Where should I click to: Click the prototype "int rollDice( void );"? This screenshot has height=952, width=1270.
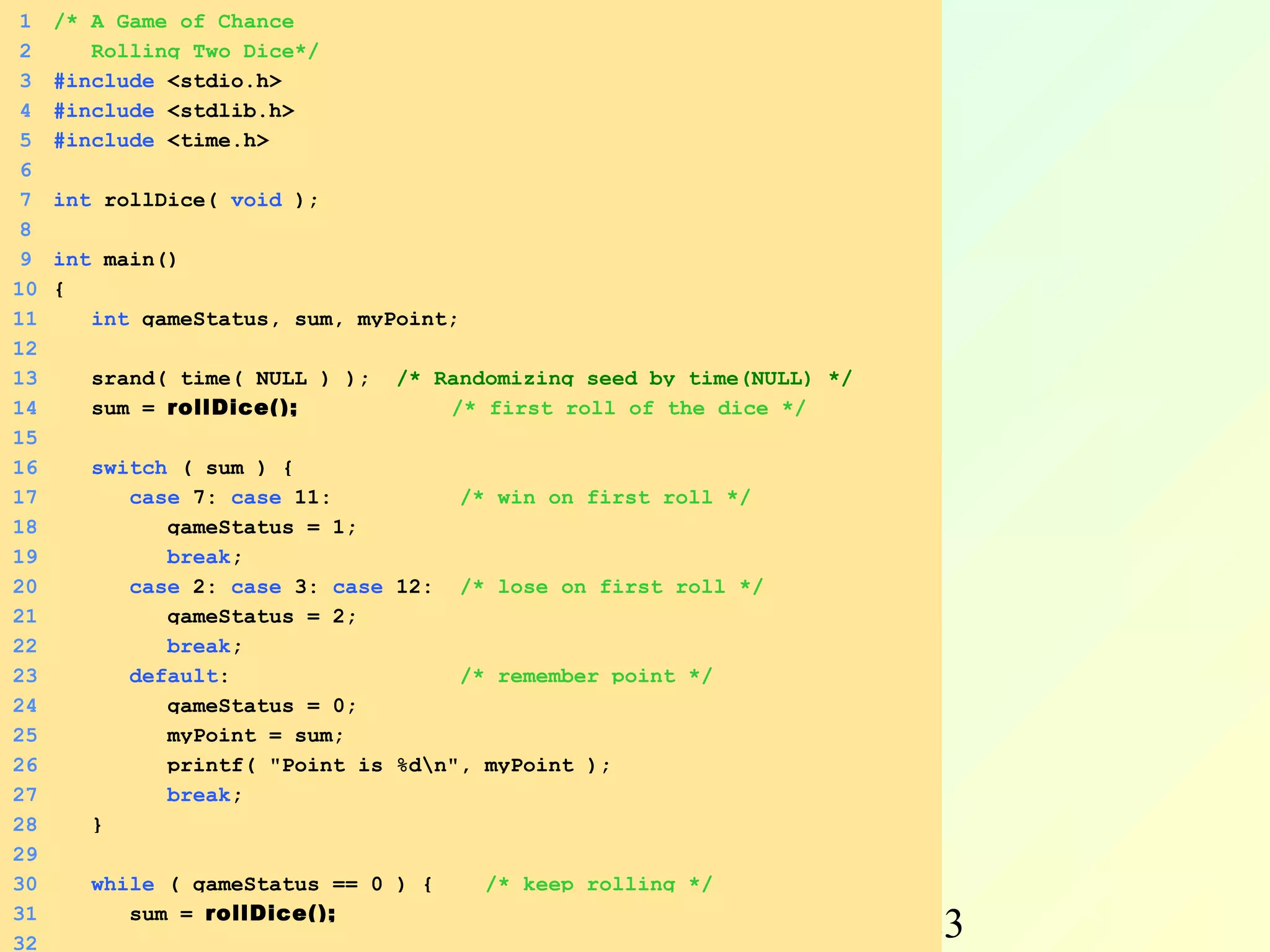click(x=186, y=200)
